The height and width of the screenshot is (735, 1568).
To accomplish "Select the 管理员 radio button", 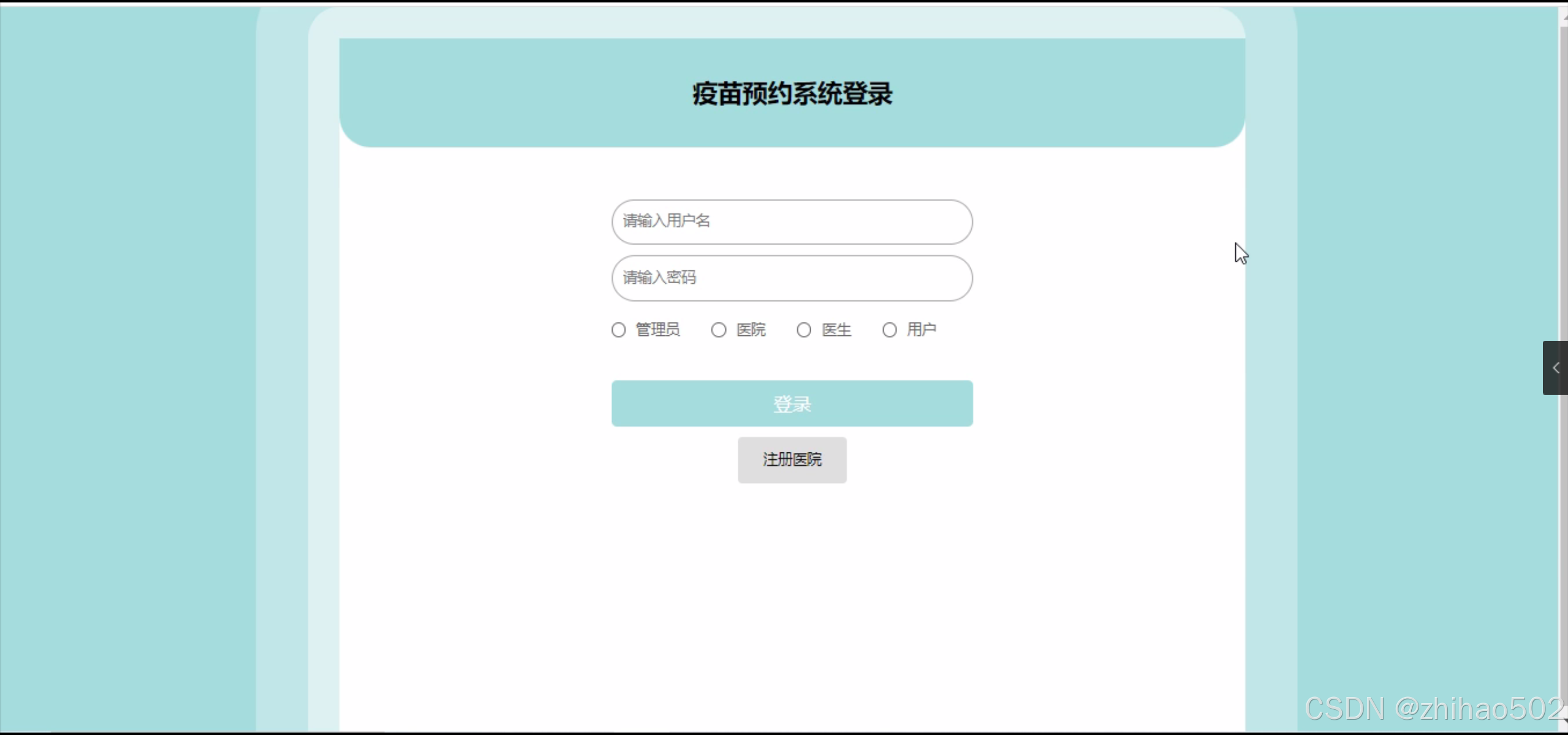I will (618, 330).
